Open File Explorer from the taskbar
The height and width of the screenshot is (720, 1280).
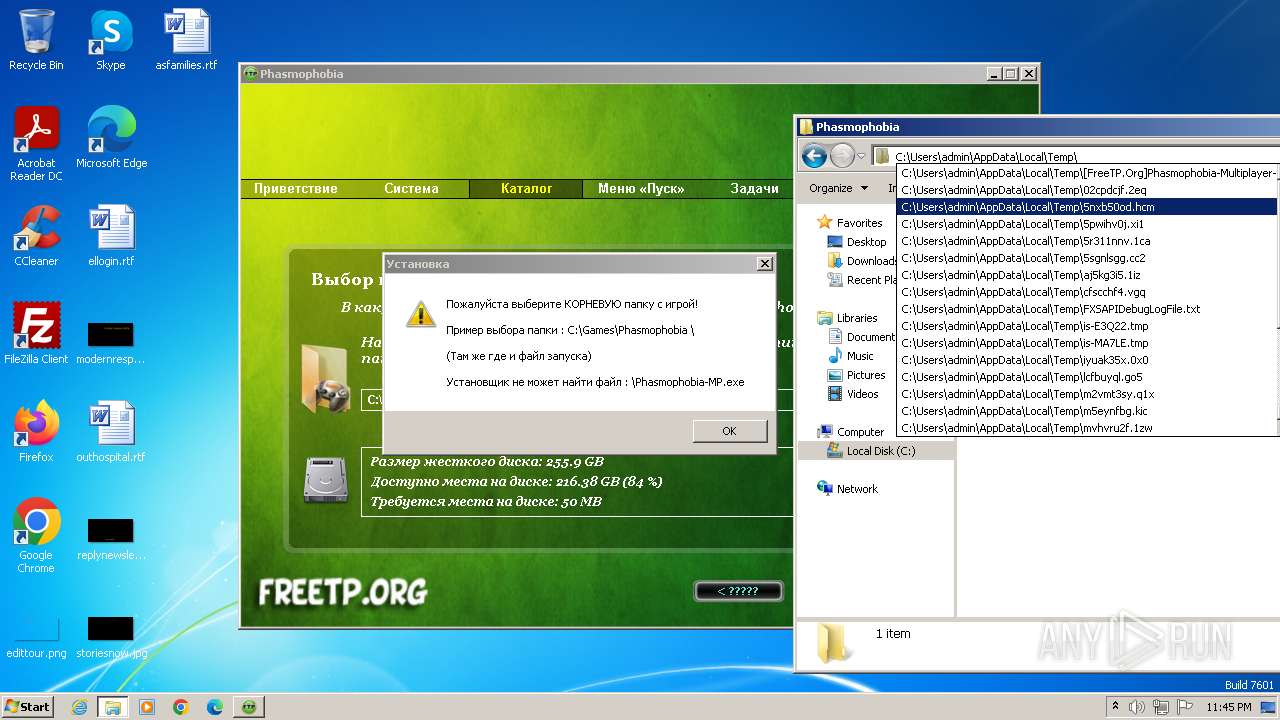[x=113, y=707]
